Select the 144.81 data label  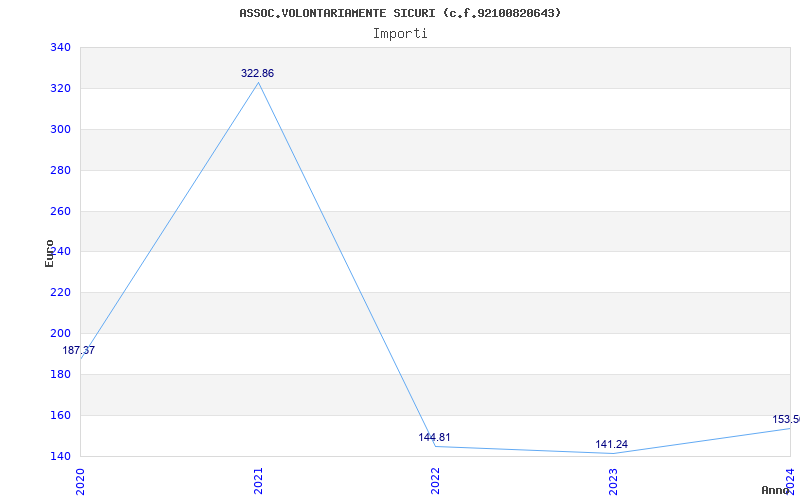tap(434, 437)
